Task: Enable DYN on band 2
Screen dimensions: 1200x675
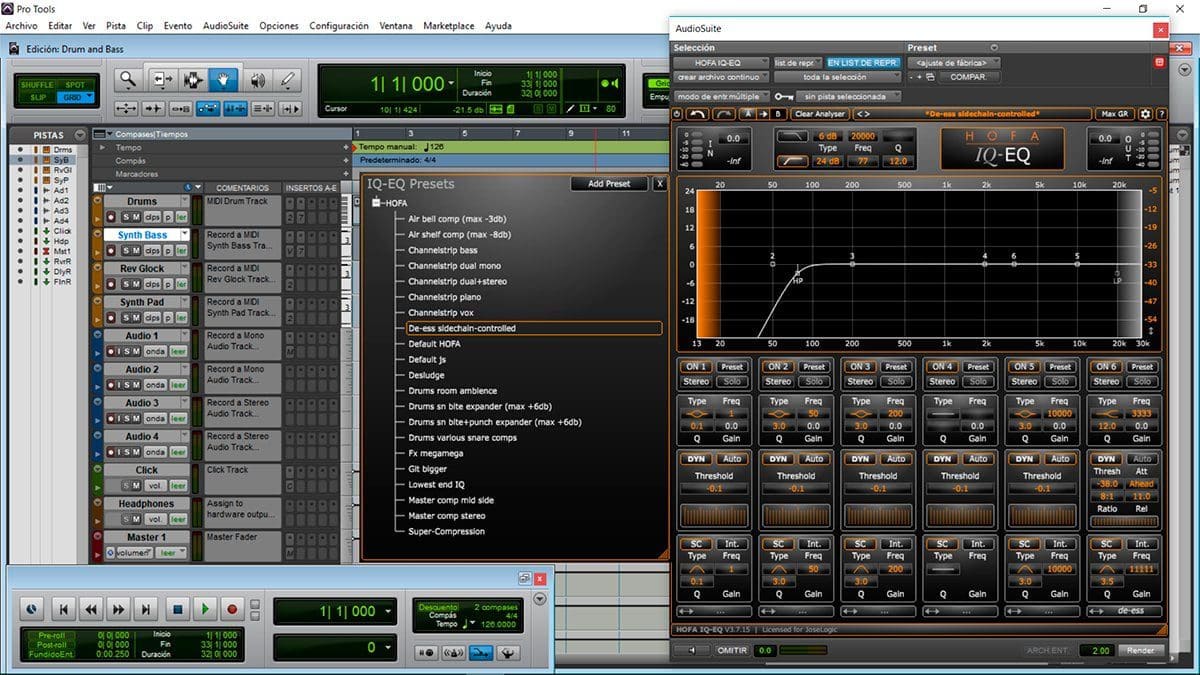Action: pos(778,459)
